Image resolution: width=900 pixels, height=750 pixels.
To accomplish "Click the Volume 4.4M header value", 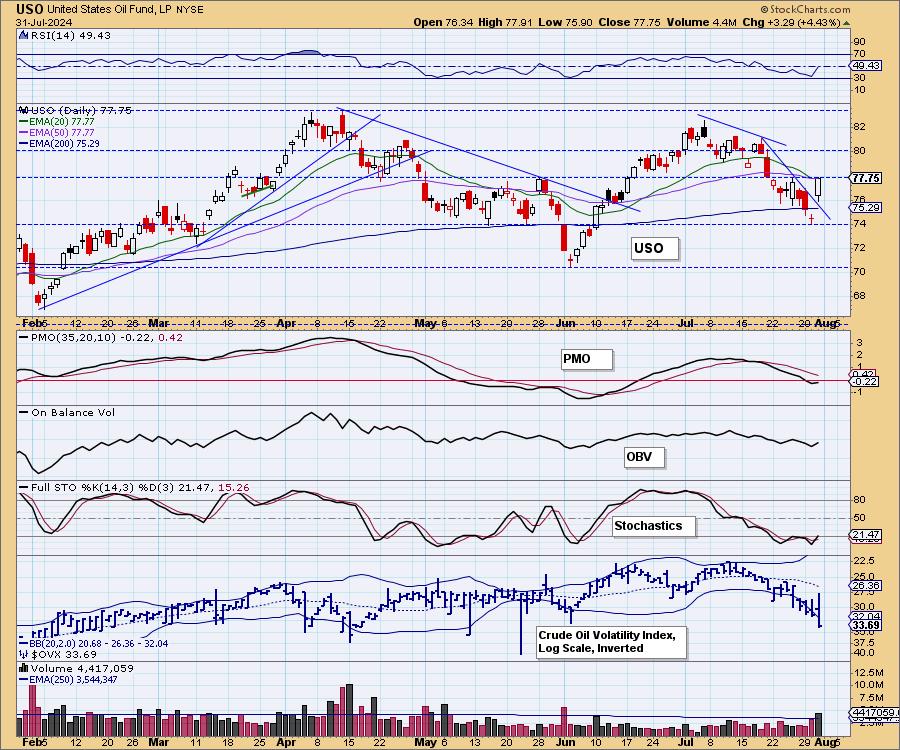I will (701, 22).
